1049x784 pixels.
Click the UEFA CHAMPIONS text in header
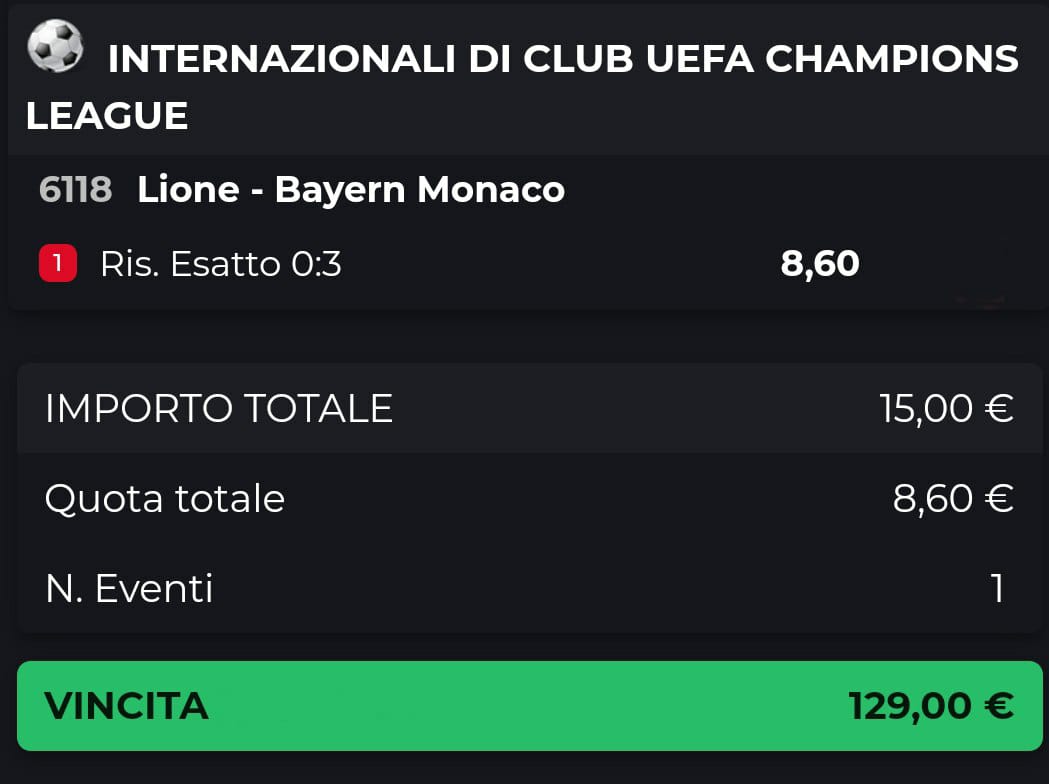click(832, 60)
